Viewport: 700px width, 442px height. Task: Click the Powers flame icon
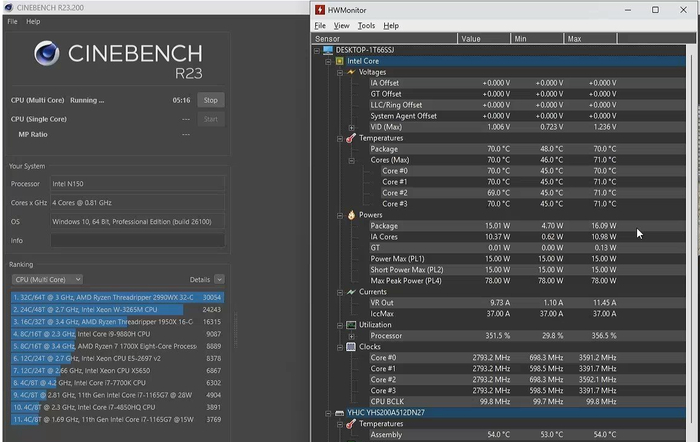click(x=352, y=215)
